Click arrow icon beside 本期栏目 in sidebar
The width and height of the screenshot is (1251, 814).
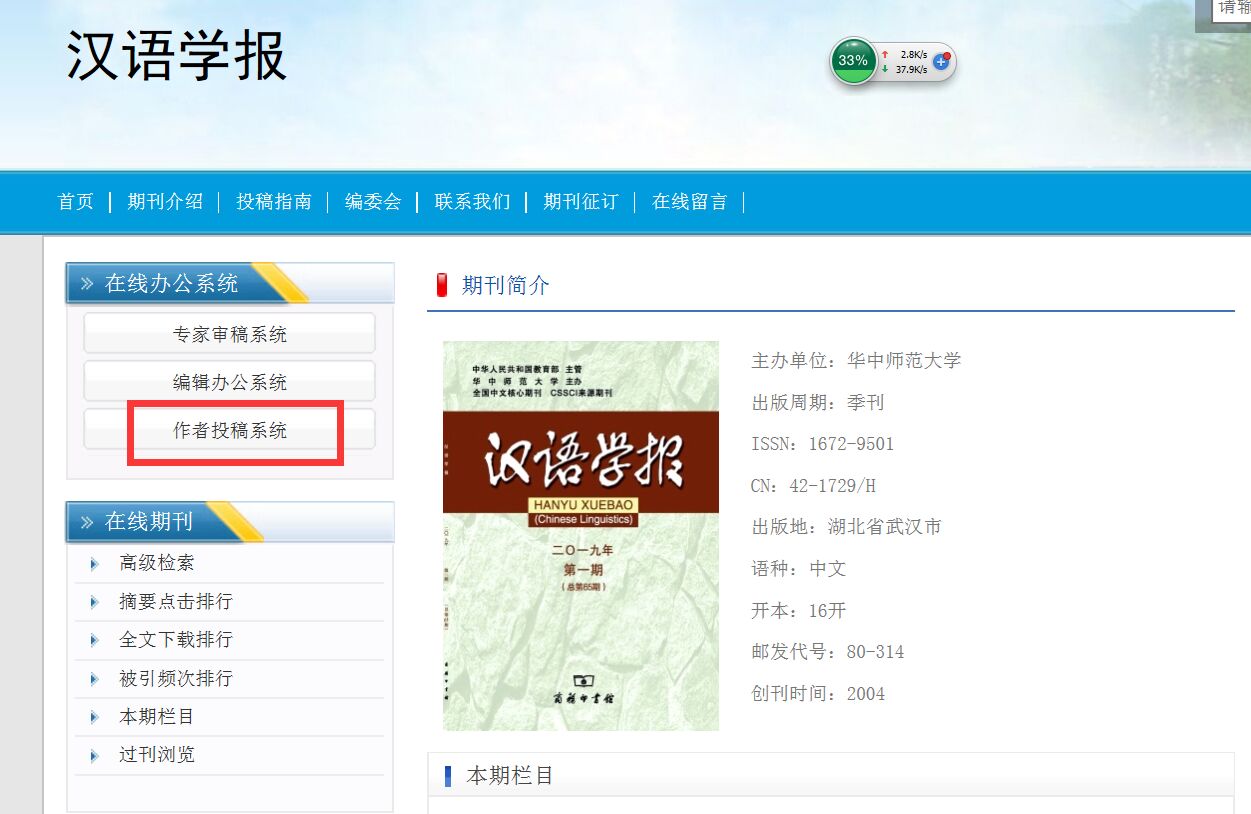(94, 717)
